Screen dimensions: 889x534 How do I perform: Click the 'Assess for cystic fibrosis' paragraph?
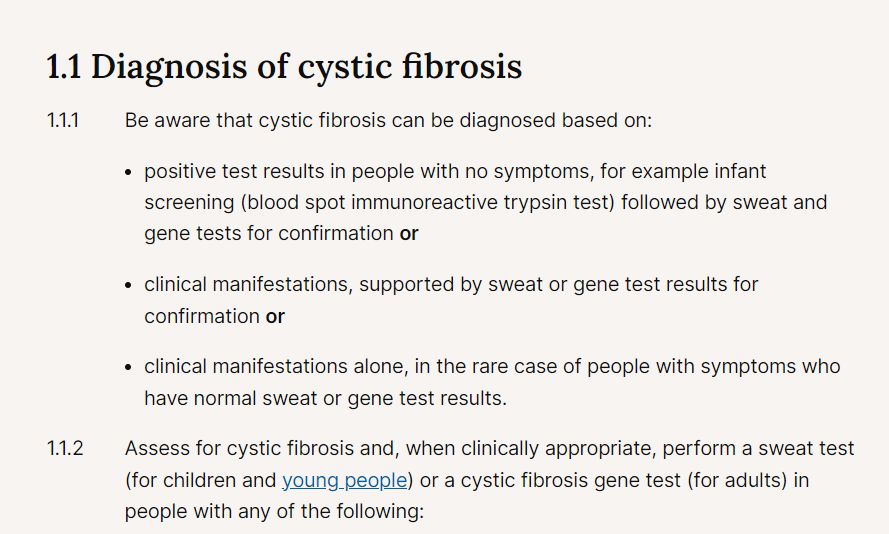489,480
